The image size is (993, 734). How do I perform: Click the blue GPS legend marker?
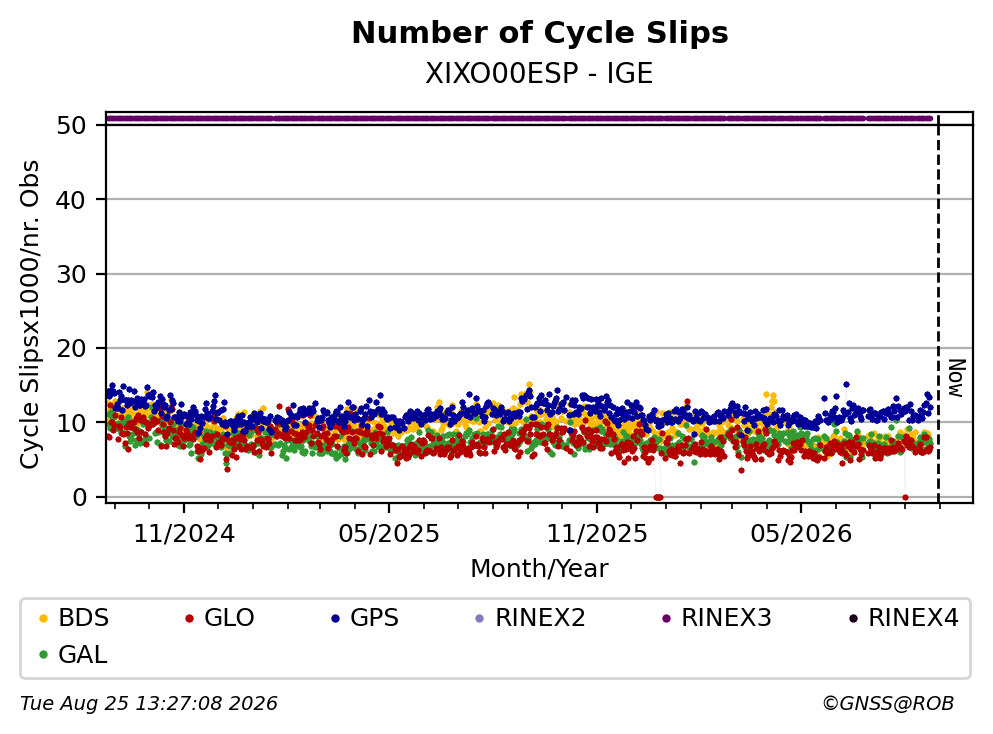336,618
